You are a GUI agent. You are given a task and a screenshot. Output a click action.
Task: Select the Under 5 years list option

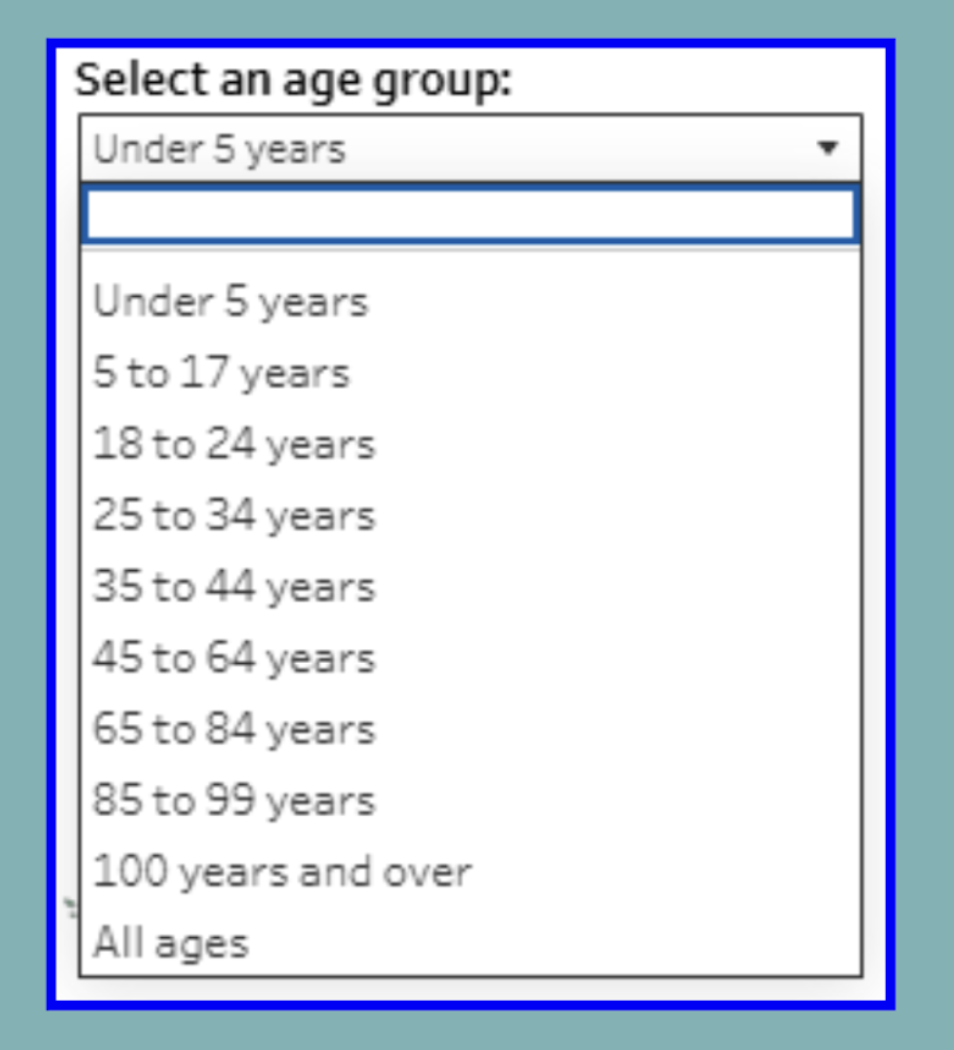coord(231,302)
